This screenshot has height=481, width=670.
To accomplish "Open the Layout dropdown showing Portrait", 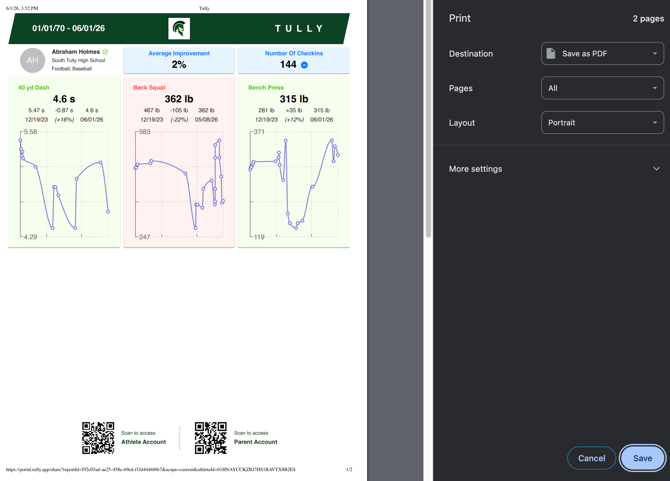I will pos(602,123).
